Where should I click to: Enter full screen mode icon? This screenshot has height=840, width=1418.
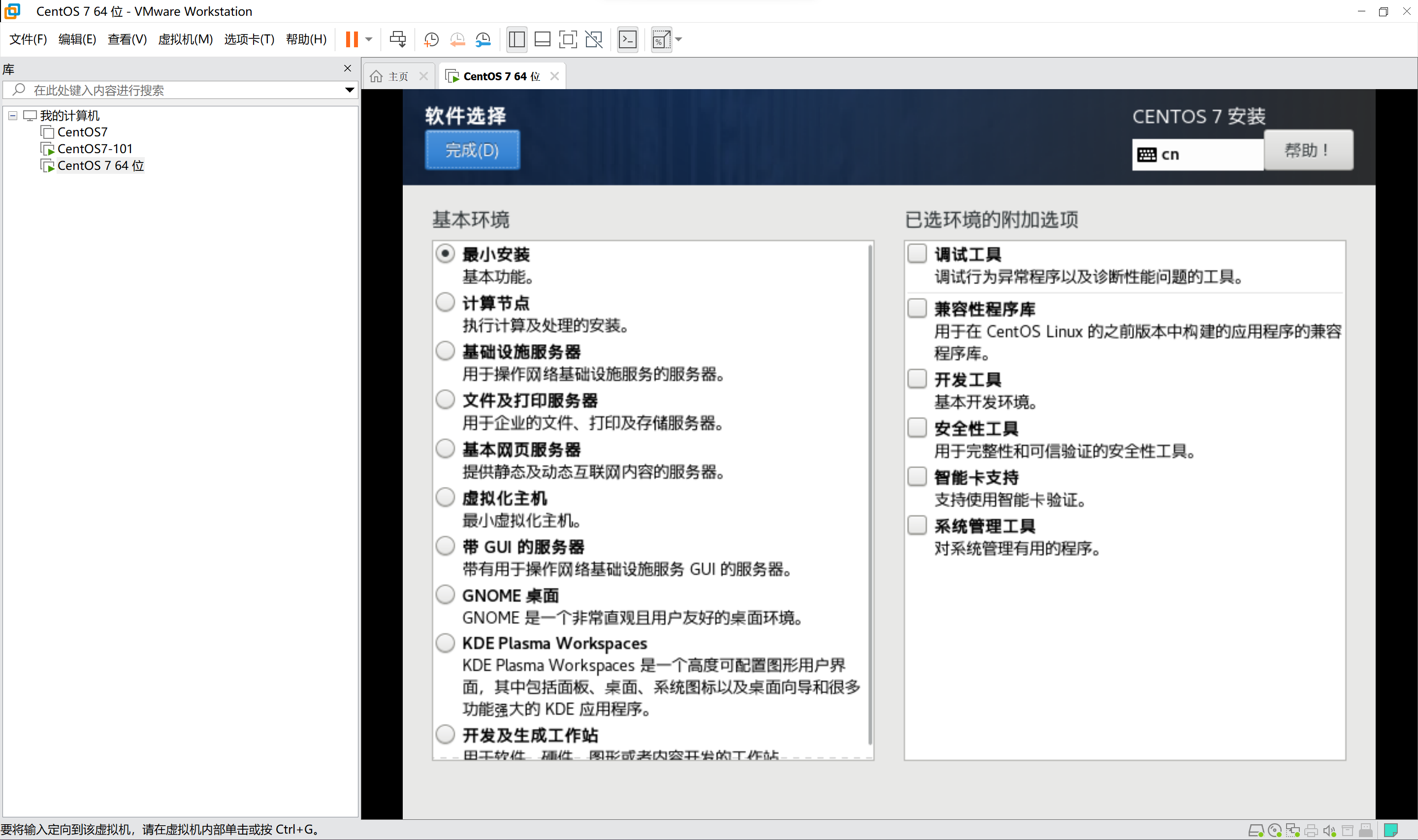568,39
